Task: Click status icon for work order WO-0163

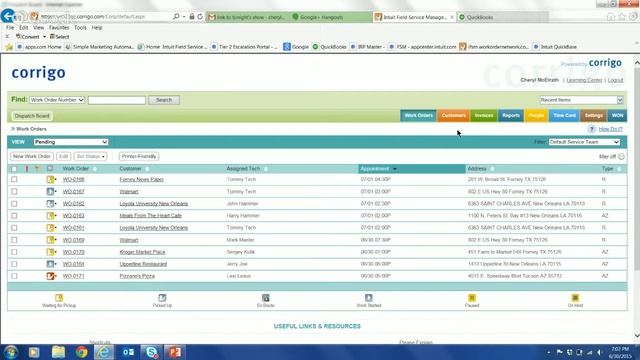Action: (x=50, y=216)
